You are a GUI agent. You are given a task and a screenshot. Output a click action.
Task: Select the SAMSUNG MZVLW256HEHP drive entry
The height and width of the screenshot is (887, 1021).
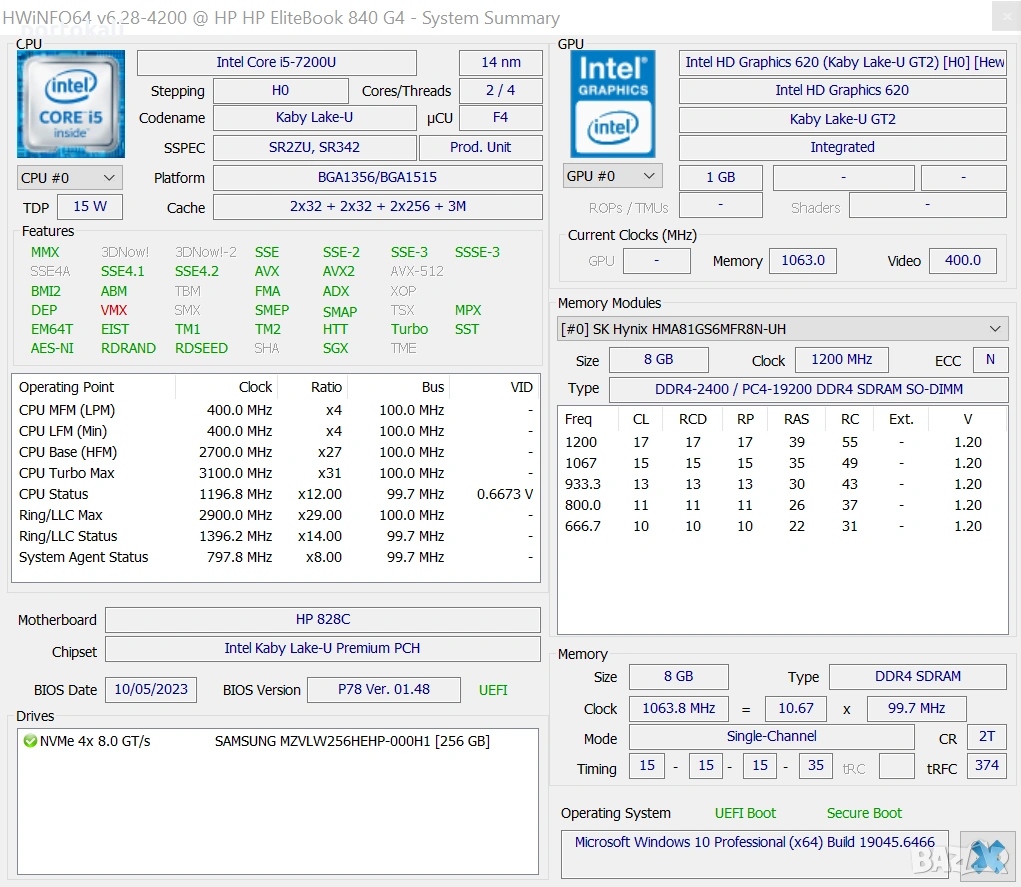(352, 741)
